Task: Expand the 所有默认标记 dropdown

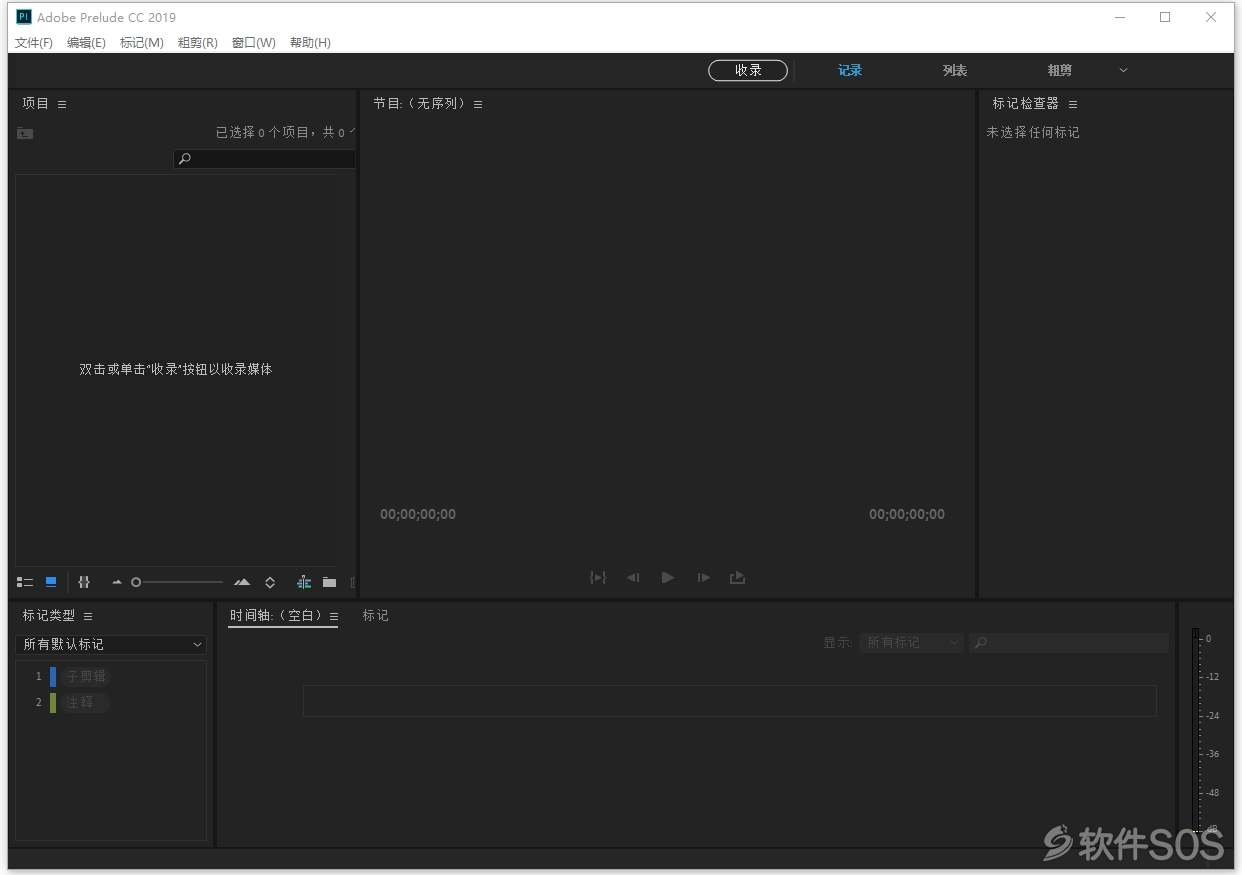Action: [111, 644]
